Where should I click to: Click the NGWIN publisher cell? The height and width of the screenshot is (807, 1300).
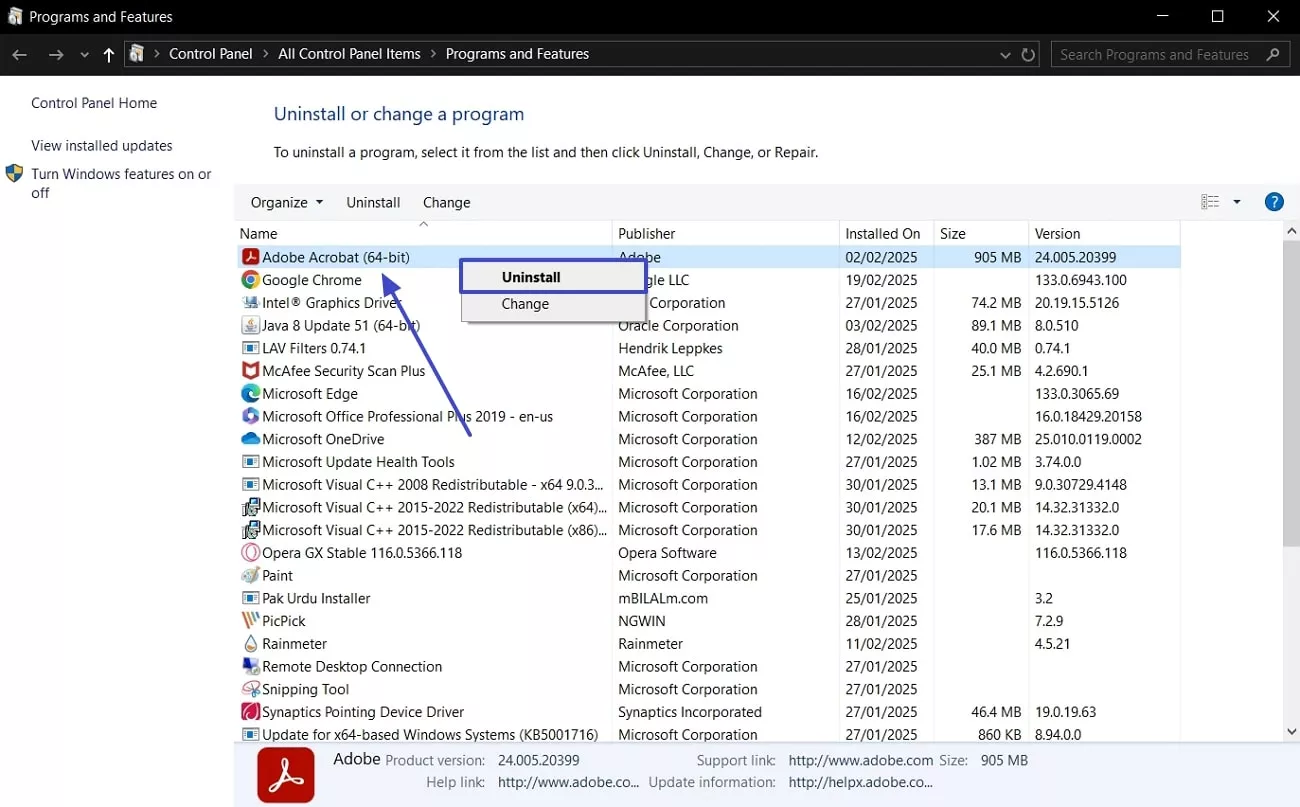point(643,621)
